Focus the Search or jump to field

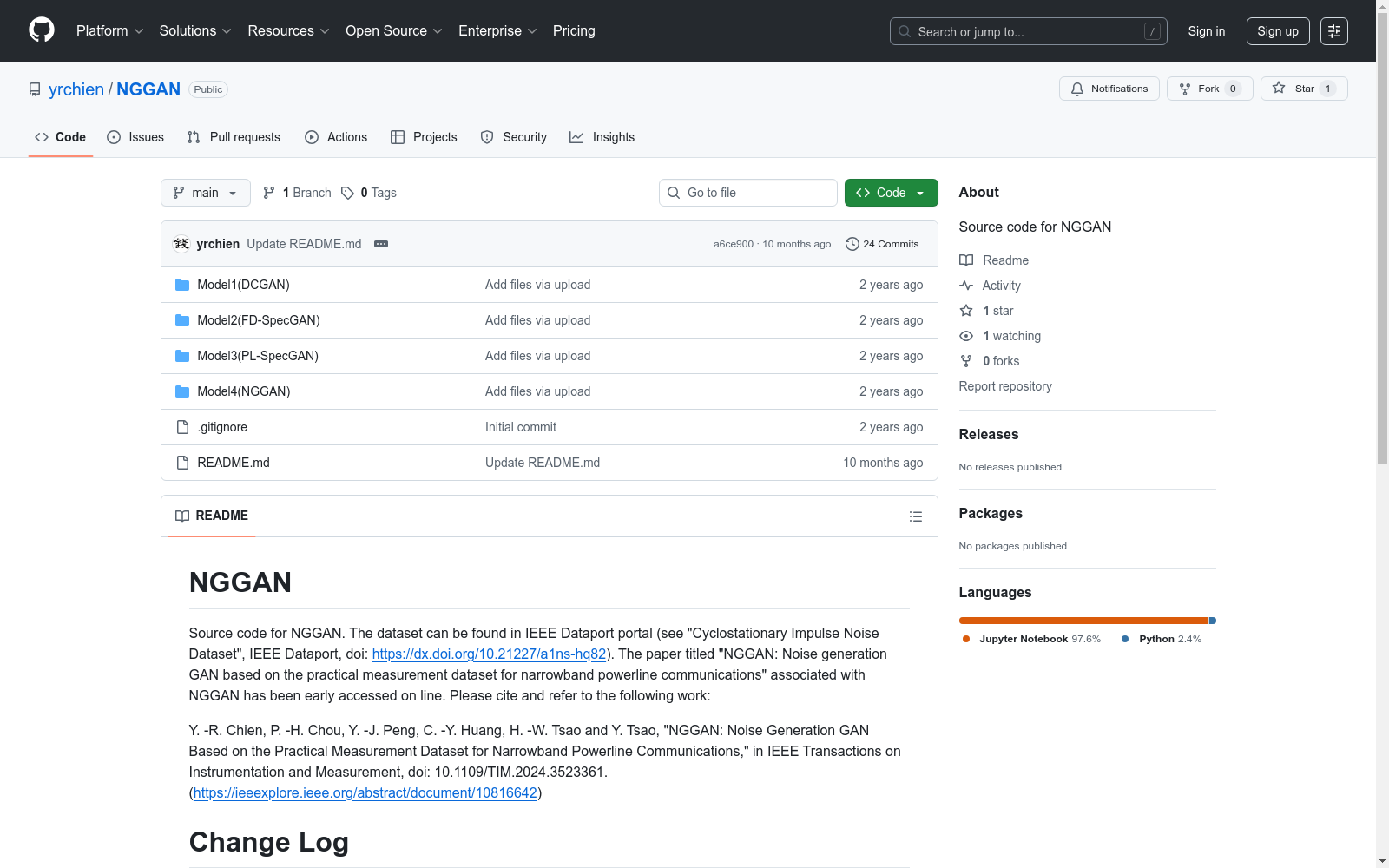[x=1029, y=31]
